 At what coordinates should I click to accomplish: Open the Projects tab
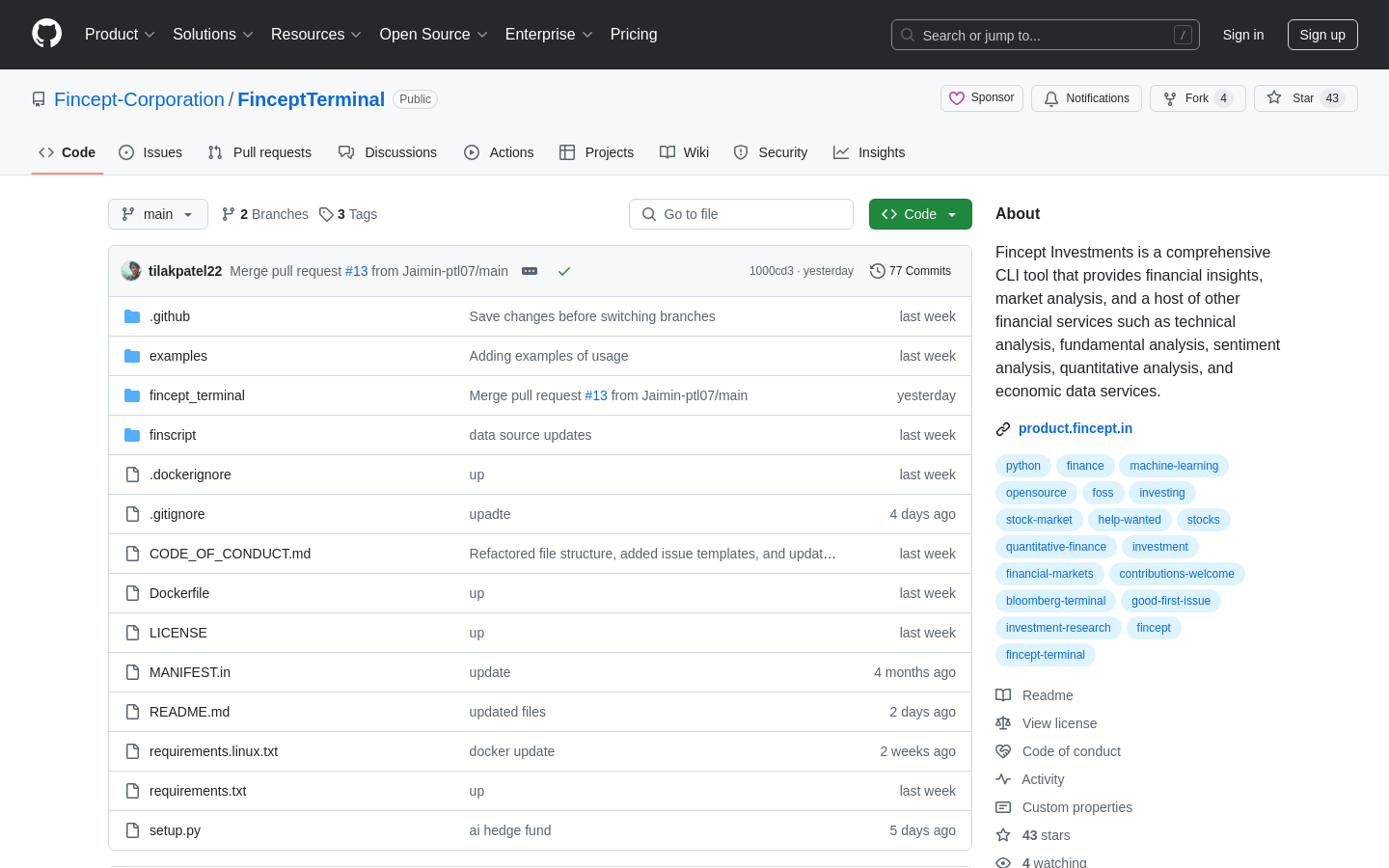tap(596, 152)
